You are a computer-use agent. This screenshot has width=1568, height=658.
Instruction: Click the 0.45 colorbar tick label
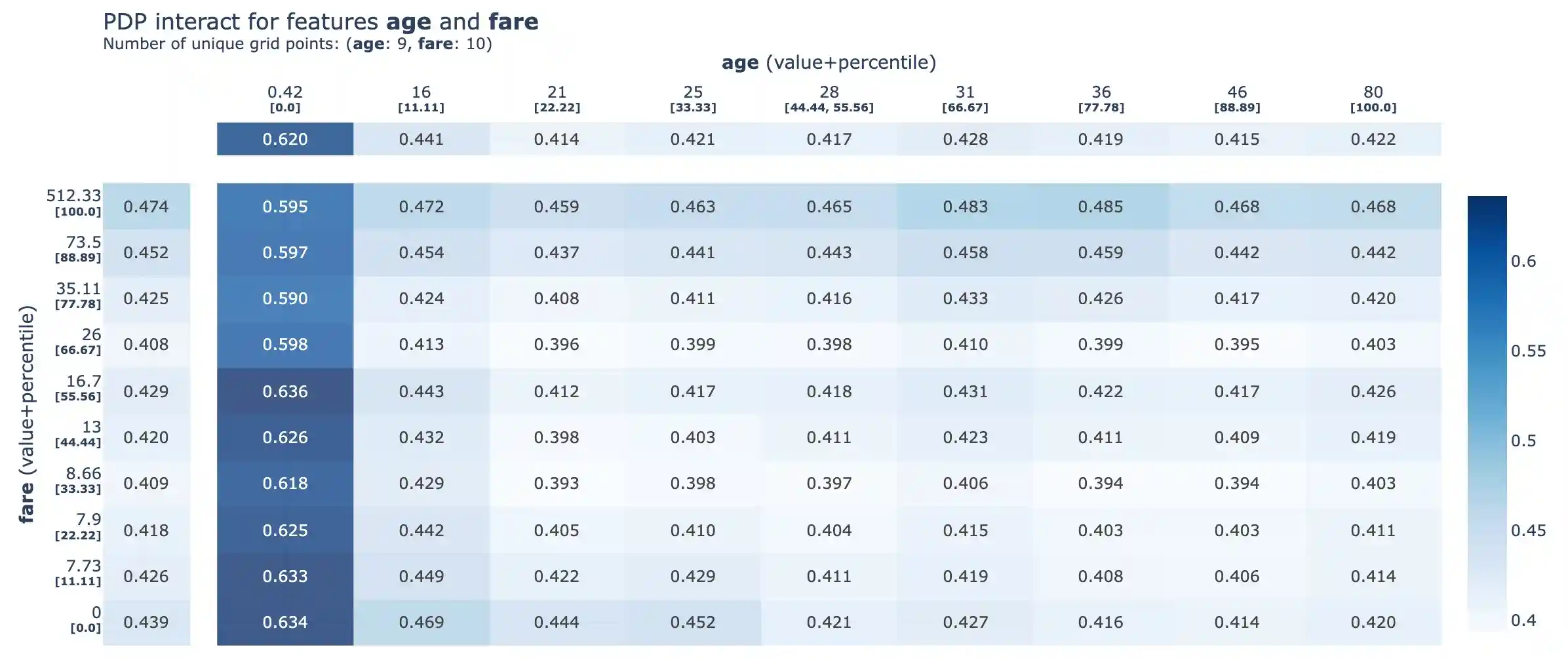pyautogui.click(x=1528, y=530)
